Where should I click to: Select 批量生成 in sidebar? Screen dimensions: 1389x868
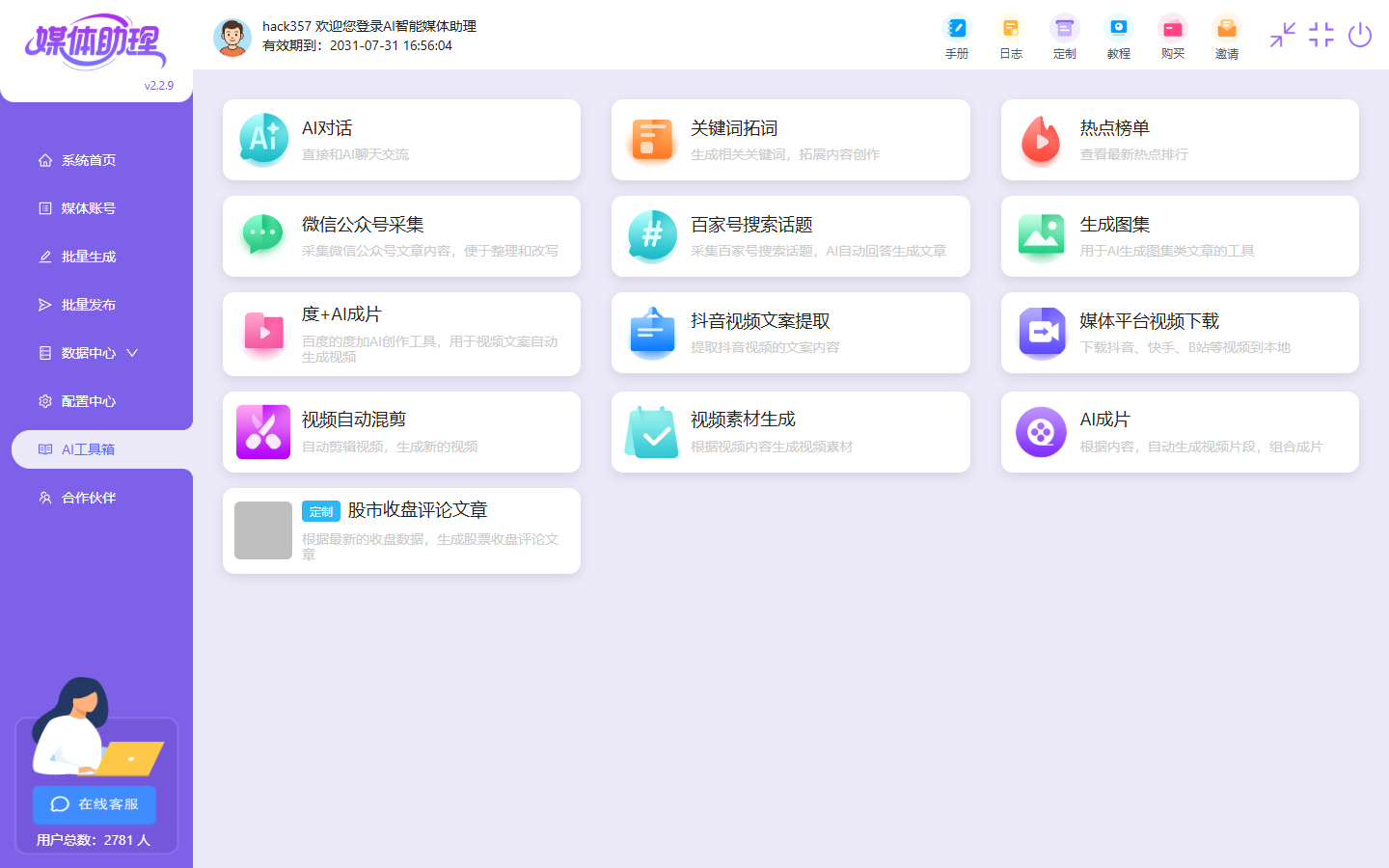coord(89,257)
